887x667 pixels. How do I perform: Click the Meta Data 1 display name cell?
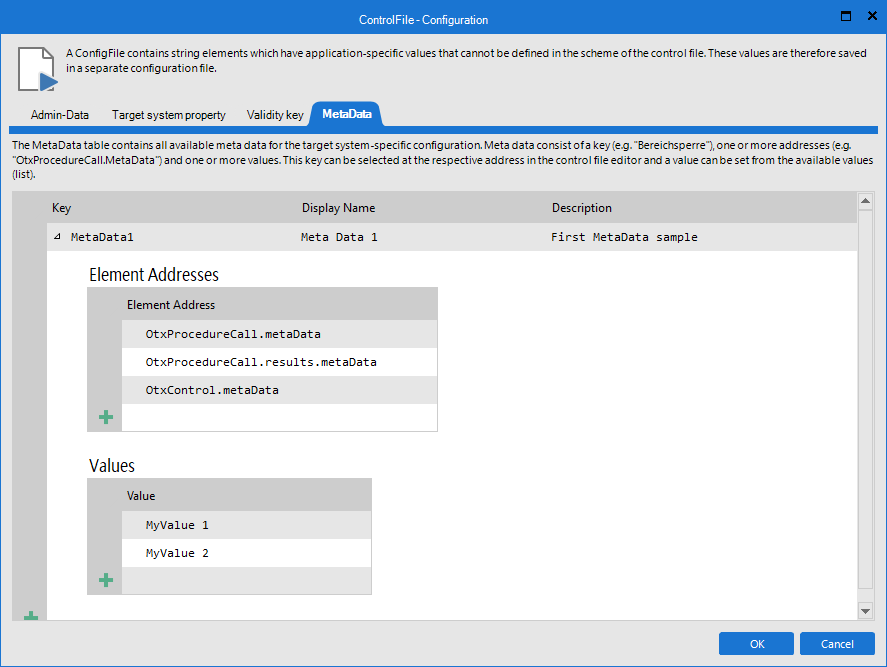click(x=340, y=237)
